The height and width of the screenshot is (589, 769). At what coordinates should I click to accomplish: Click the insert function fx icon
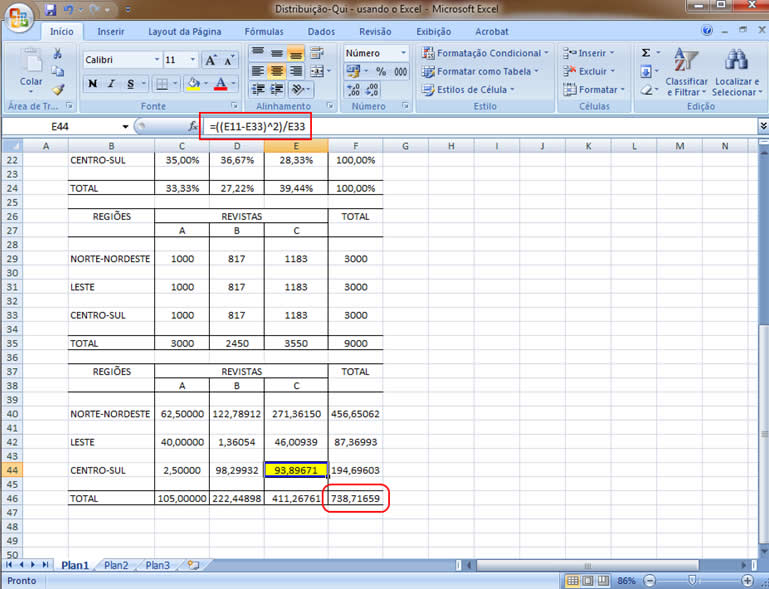click(x=193, y=127)
